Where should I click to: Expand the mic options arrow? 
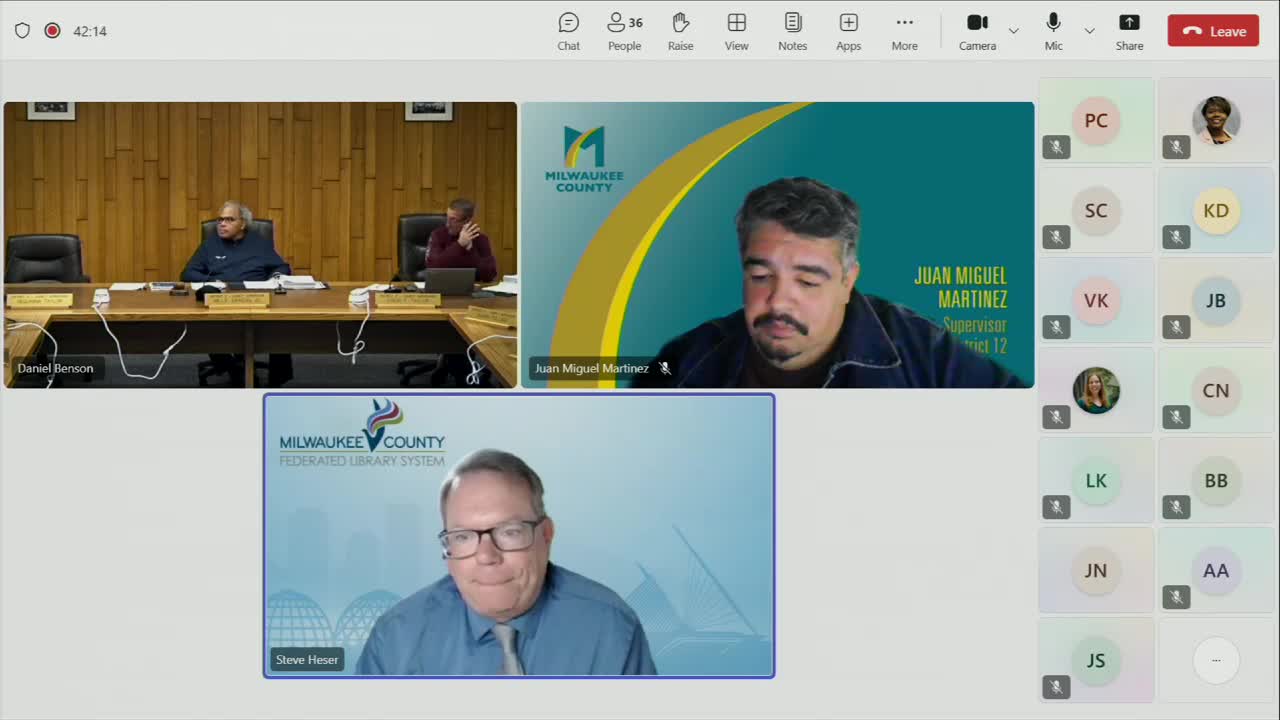coord(1090,31)
